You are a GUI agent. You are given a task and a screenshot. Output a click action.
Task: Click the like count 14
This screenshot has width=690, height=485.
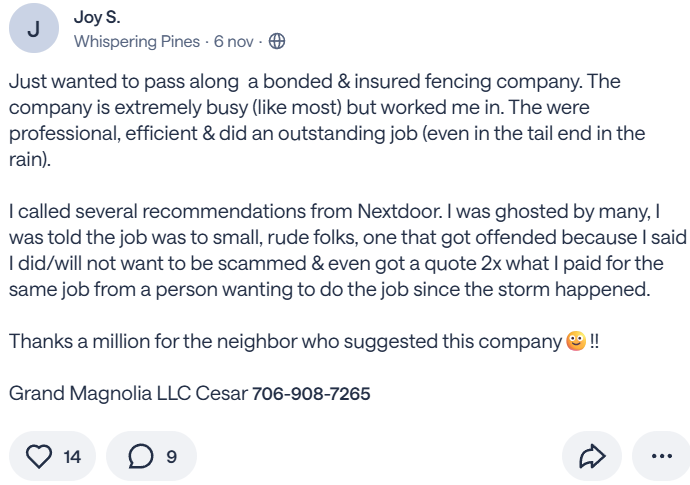coord(72,457)
